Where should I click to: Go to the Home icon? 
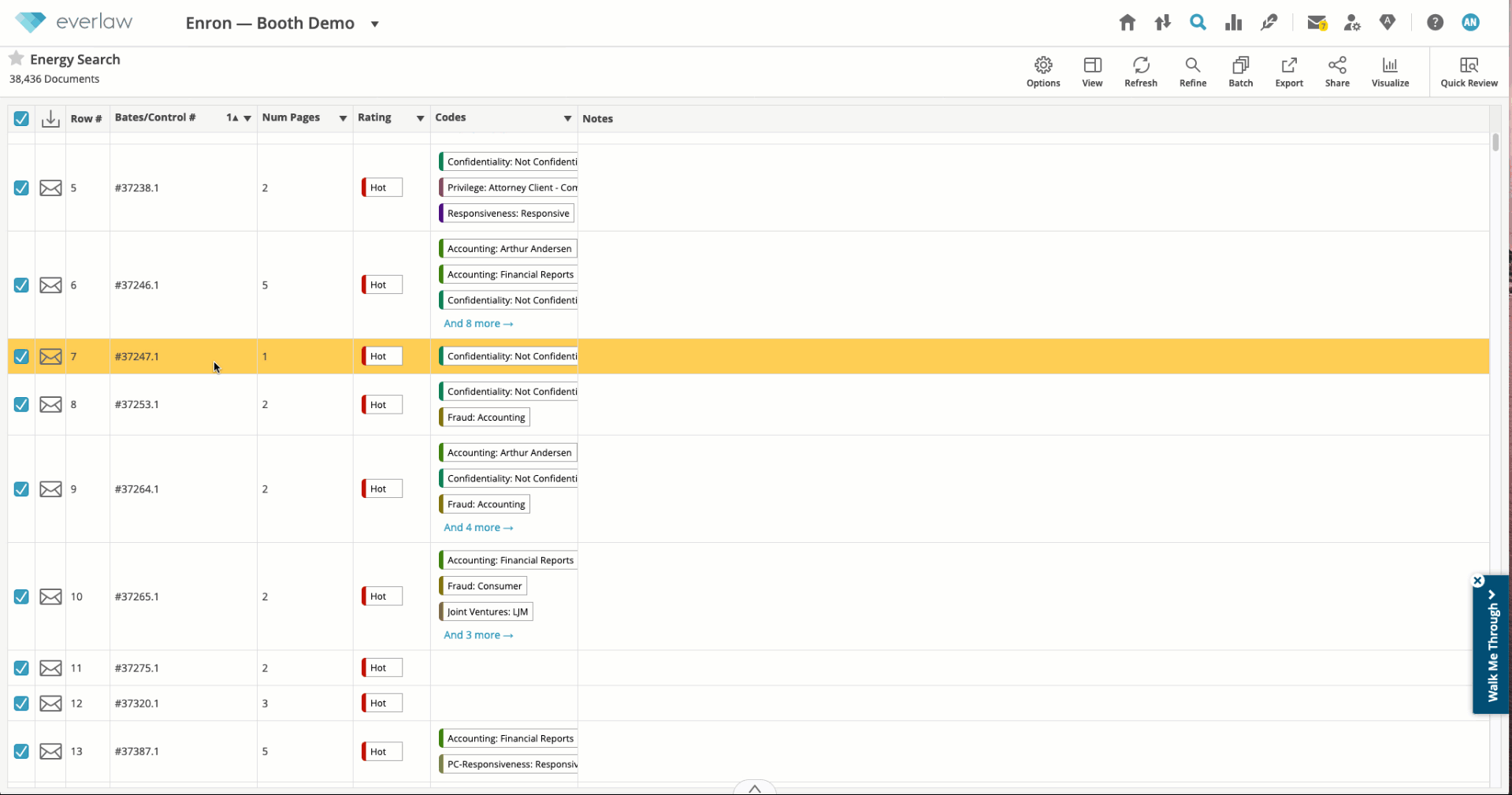pyautogui.click(x=1127, y=23)
